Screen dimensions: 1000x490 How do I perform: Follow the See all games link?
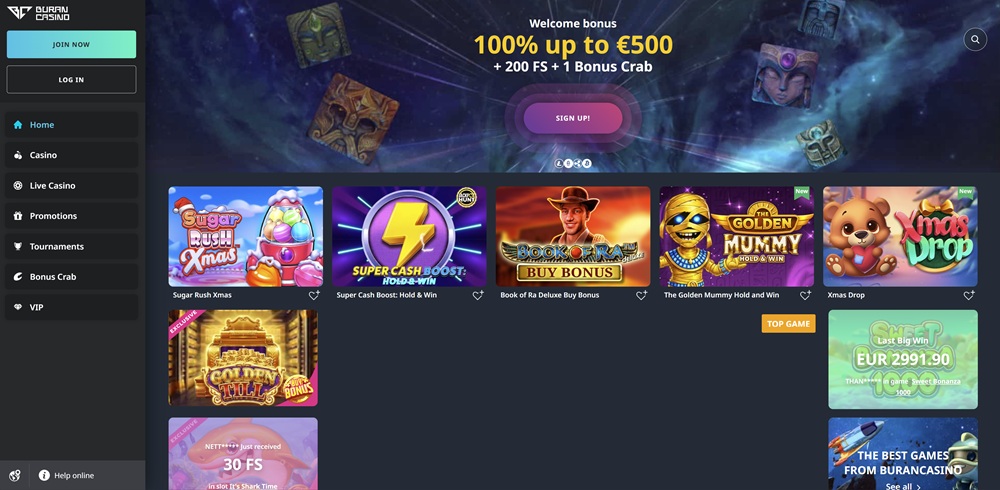point(903,487)
